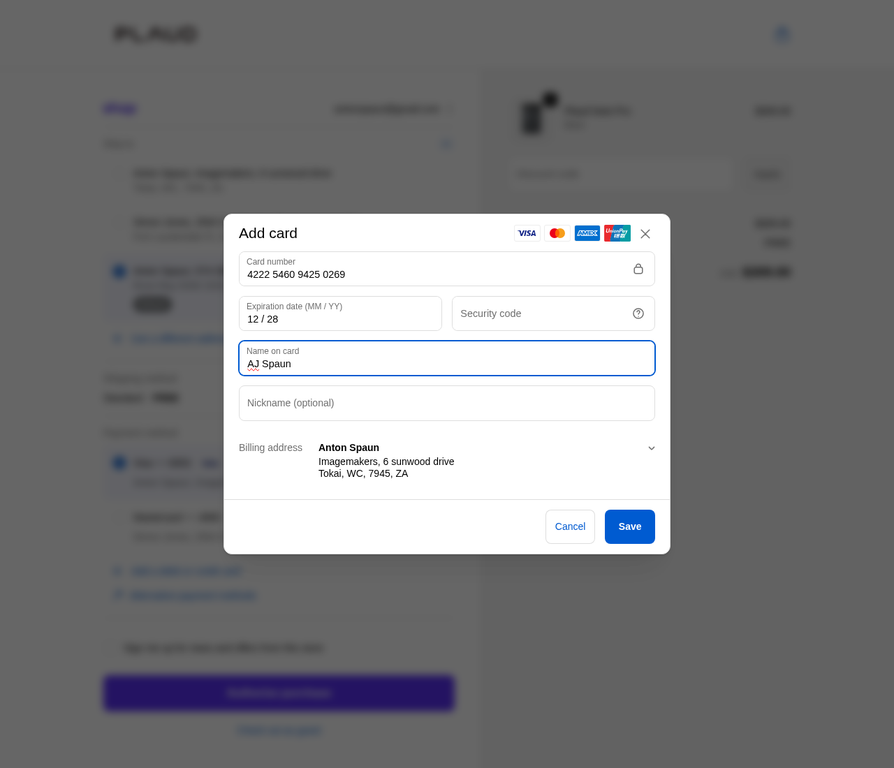Viewport: 894px width, 768px height.
Task: Click the Mastercard brand icon
Action: coord(557,232)
